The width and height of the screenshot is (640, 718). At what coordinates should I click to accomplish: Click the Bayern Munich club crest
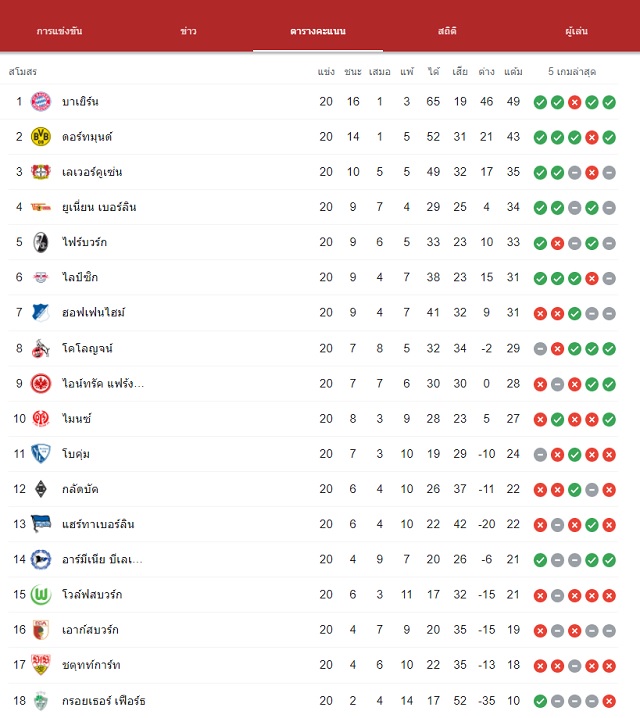(41, 102)
